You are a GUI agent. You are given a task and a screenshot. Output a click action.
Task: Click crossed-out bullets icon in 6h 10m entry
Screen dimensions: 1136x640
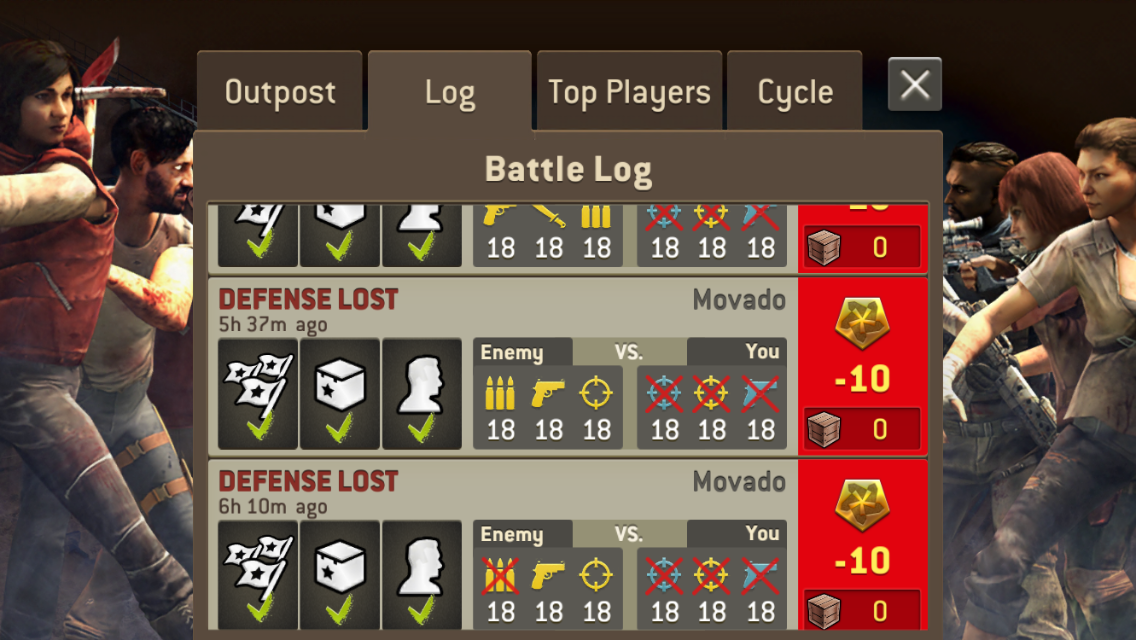500,575
